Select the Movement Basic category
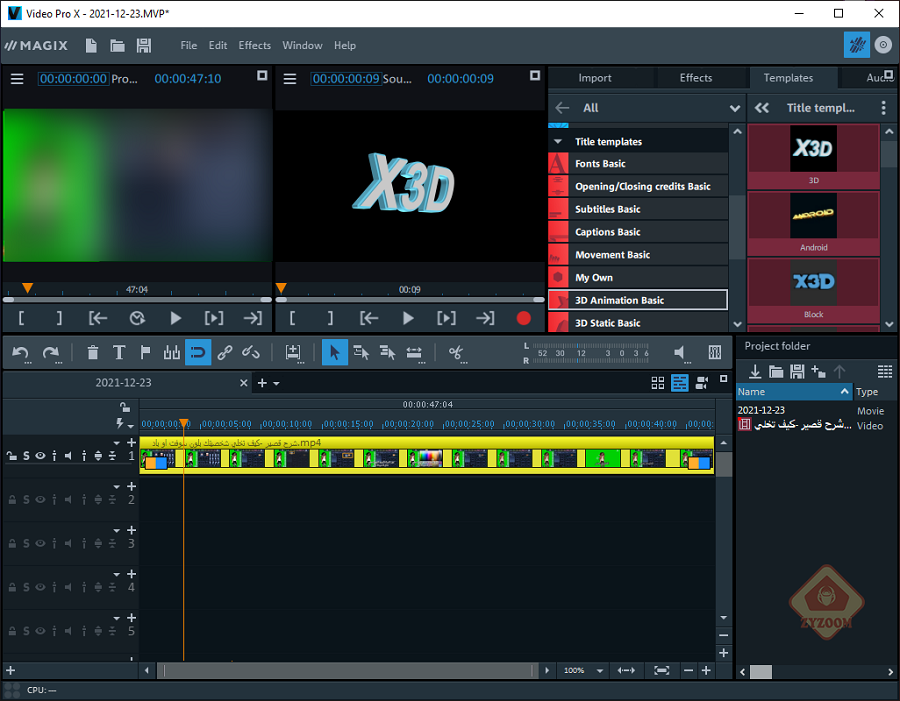Viewport: 900px width, 701px height. [x=638, y=254]
